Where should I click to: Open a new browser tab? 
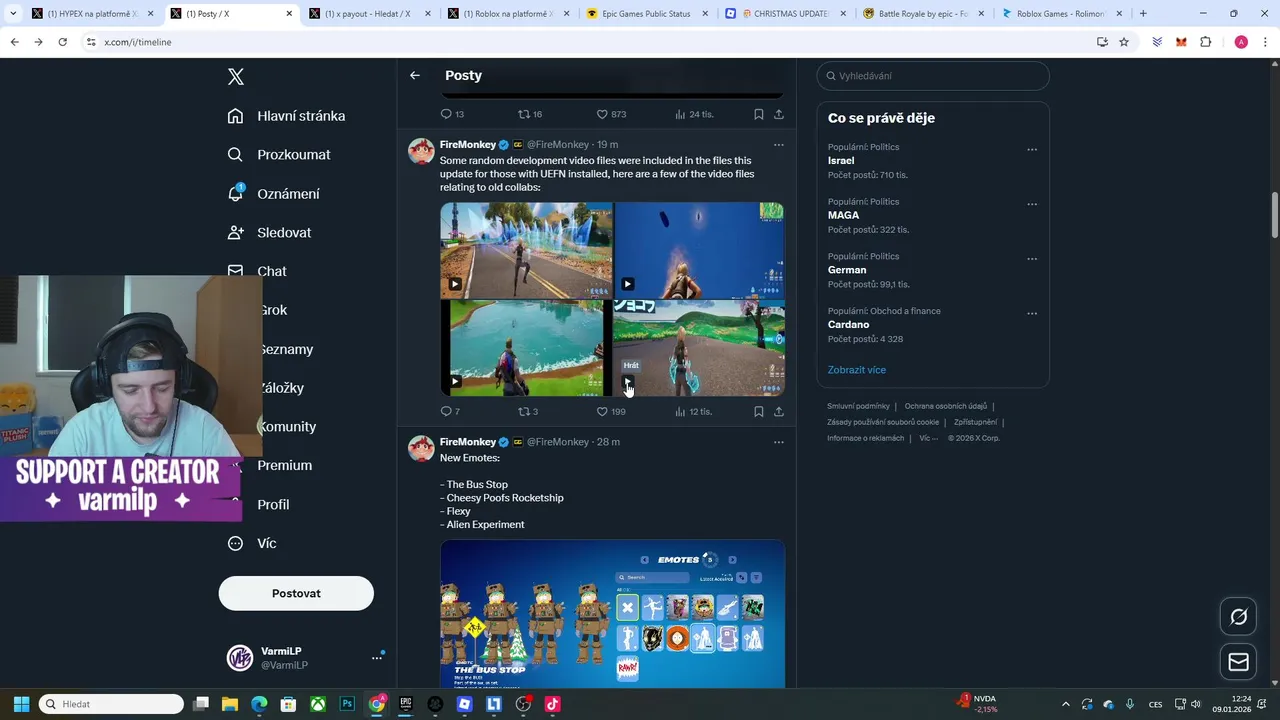tap(1143, 14)
